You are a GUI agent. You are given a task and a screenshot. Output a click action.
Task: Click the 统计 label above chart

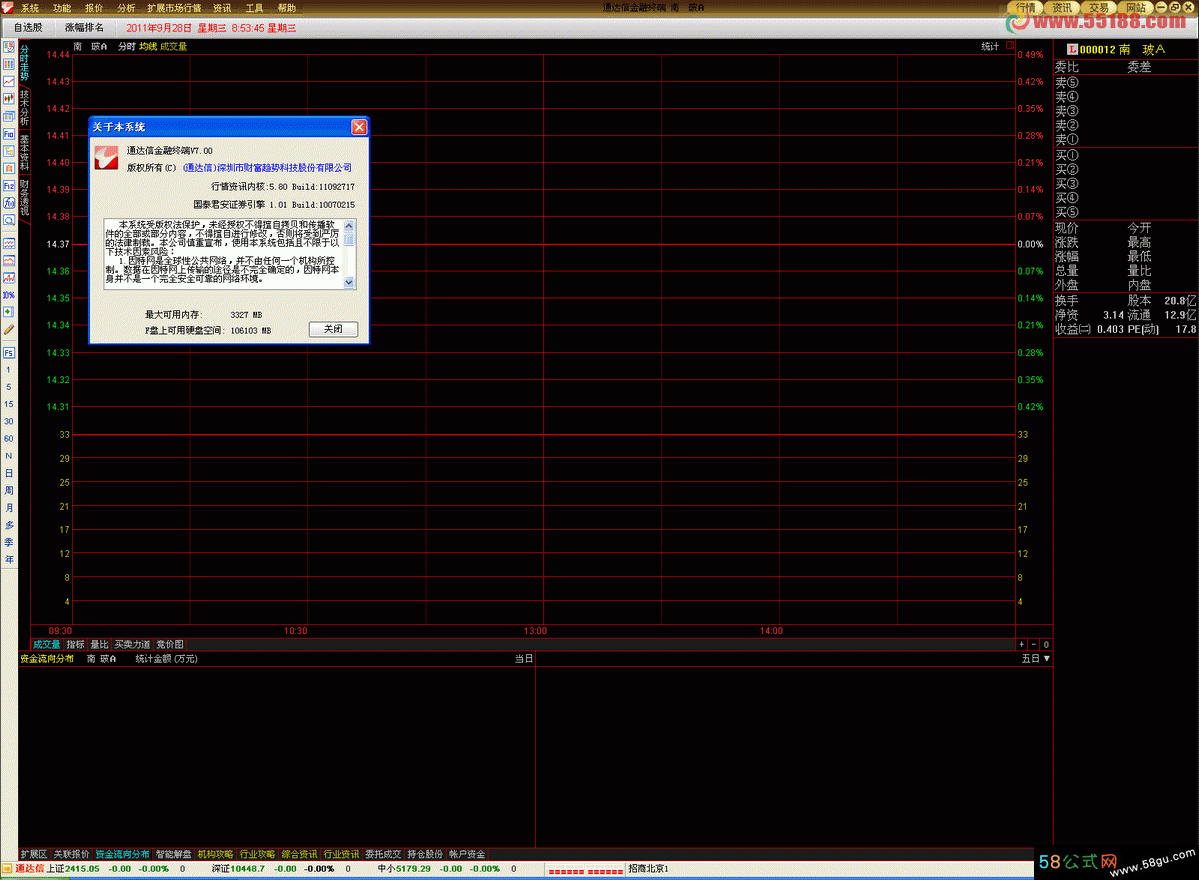point(990,47)
